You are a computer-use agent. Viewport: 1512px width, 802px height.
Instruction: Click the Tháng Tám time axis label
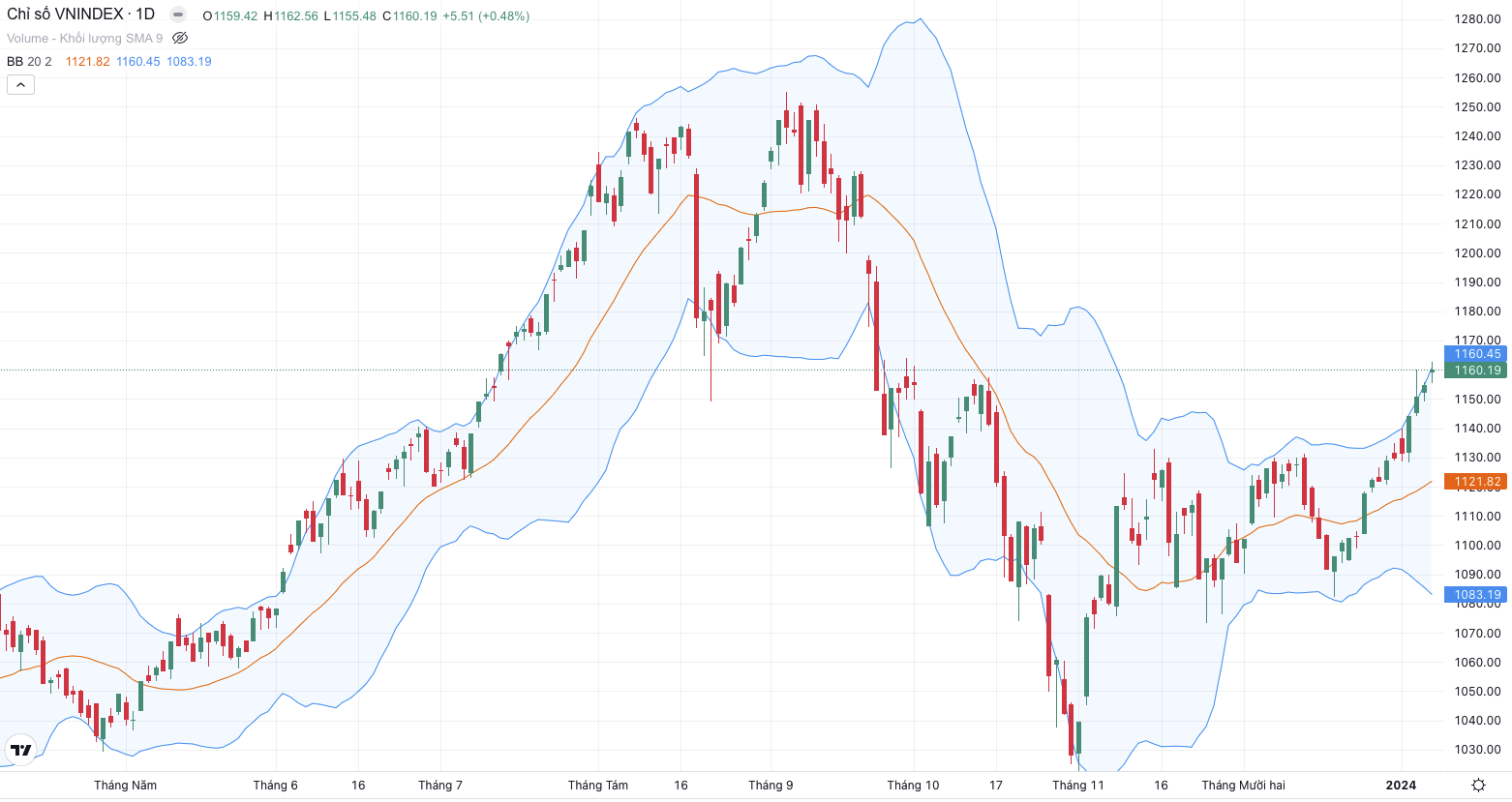[598, 786]
